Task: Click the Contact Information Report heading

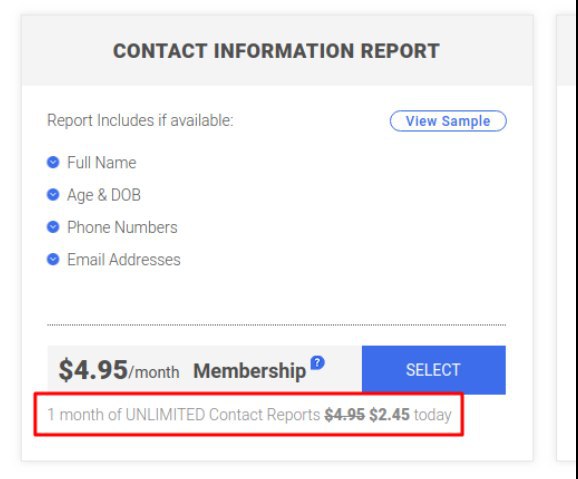Action: [x=276, y=51]
